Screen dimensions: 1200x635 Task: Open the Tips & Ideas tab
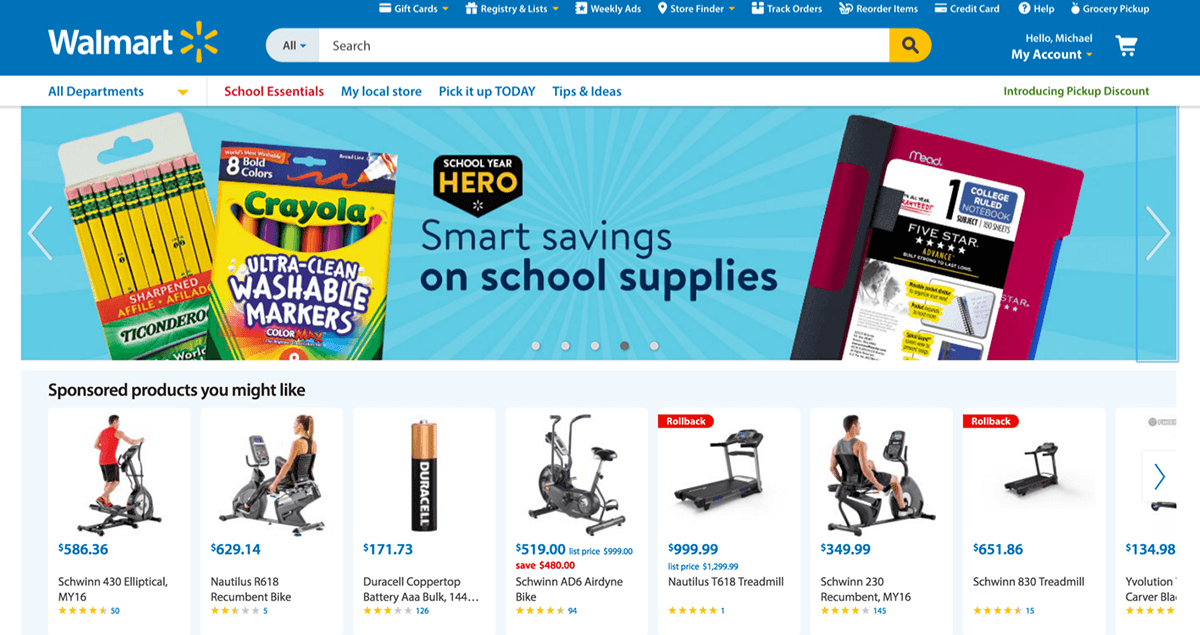(587, 91)
